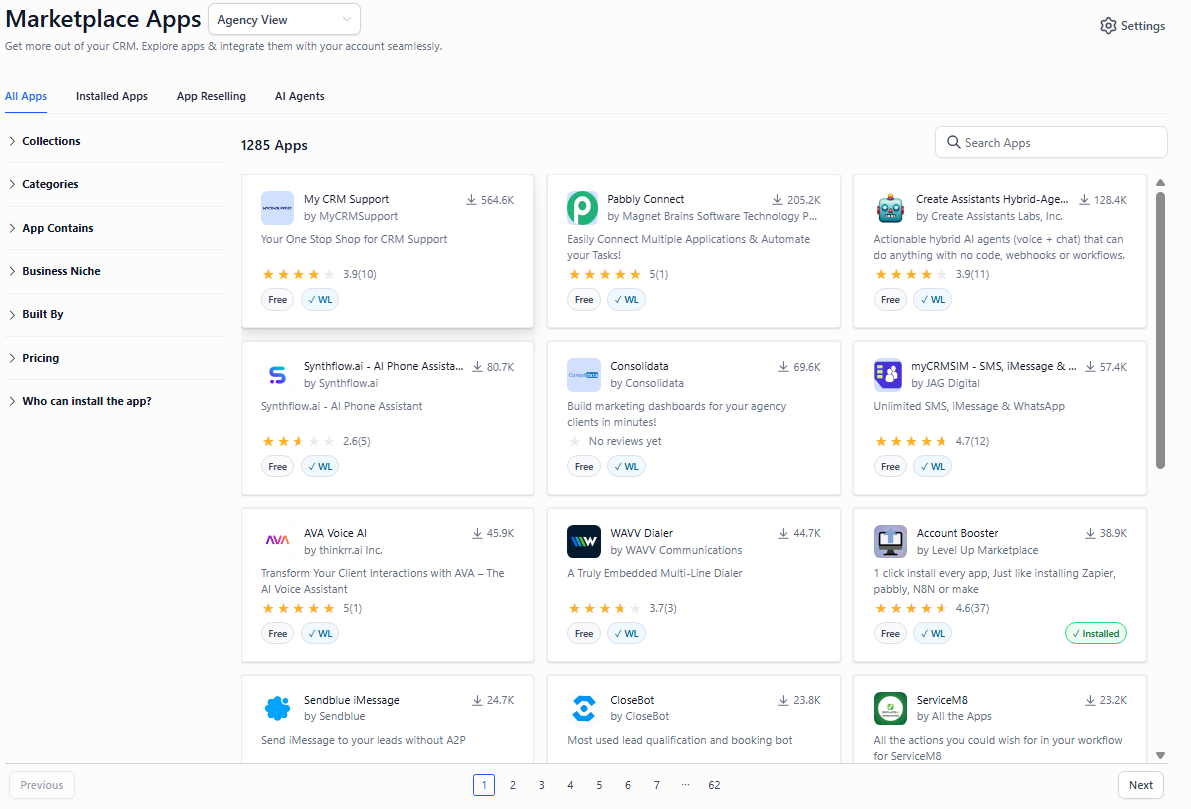Click the scrollbar up arrow
This screenshot has height=809, width=1191.
tap(1160, 182)
